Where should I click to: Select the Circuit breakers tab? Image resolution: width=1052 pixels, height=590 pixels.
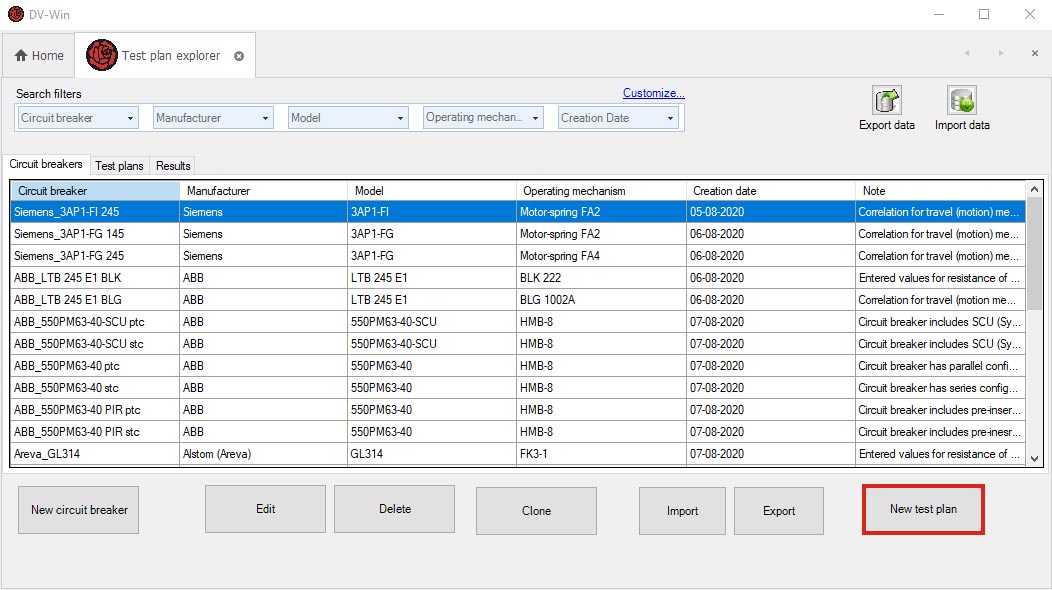click(46, 164)
